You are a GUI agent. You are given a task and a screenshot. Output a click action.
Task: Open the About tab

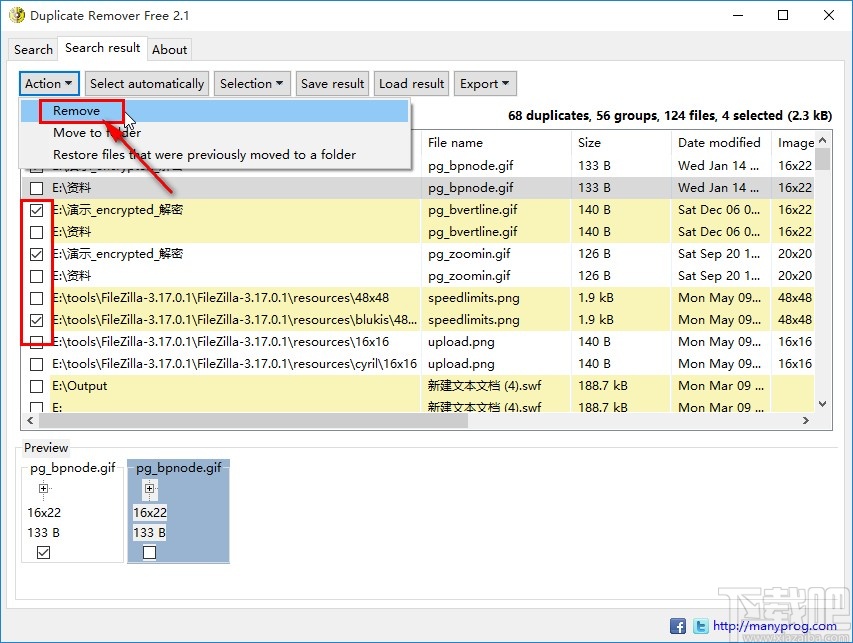pos(170,50)
